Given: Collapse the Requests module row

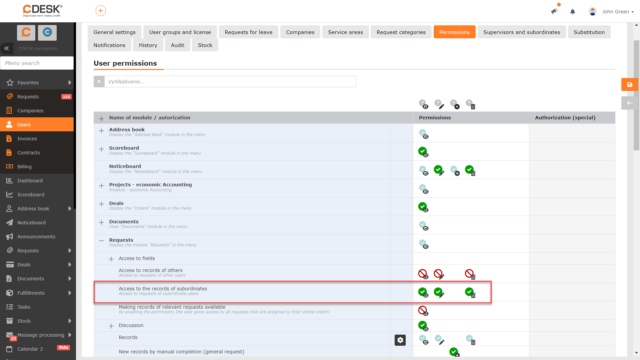Looking at the screenshot, I should tap(101, 241).
